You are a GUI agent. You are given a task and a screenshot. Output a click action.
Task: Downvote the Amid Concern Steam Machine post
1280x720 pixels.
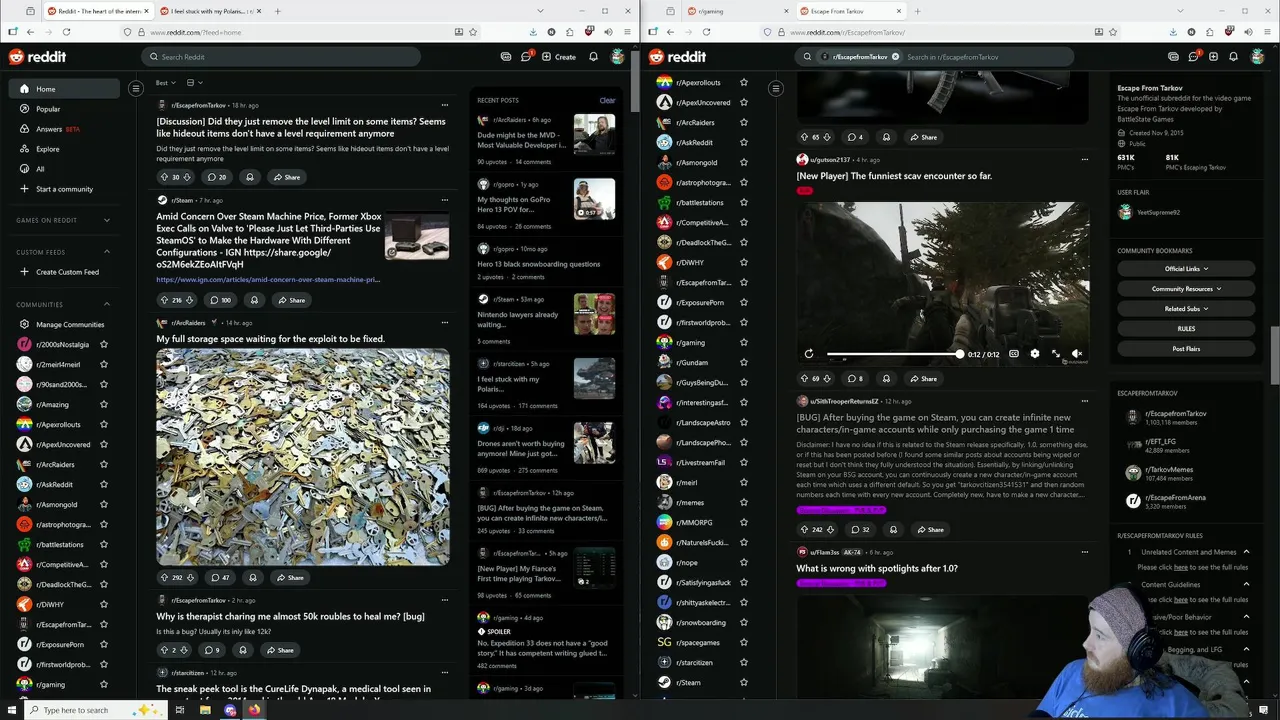pyautogui.click(x=190, y=300)
